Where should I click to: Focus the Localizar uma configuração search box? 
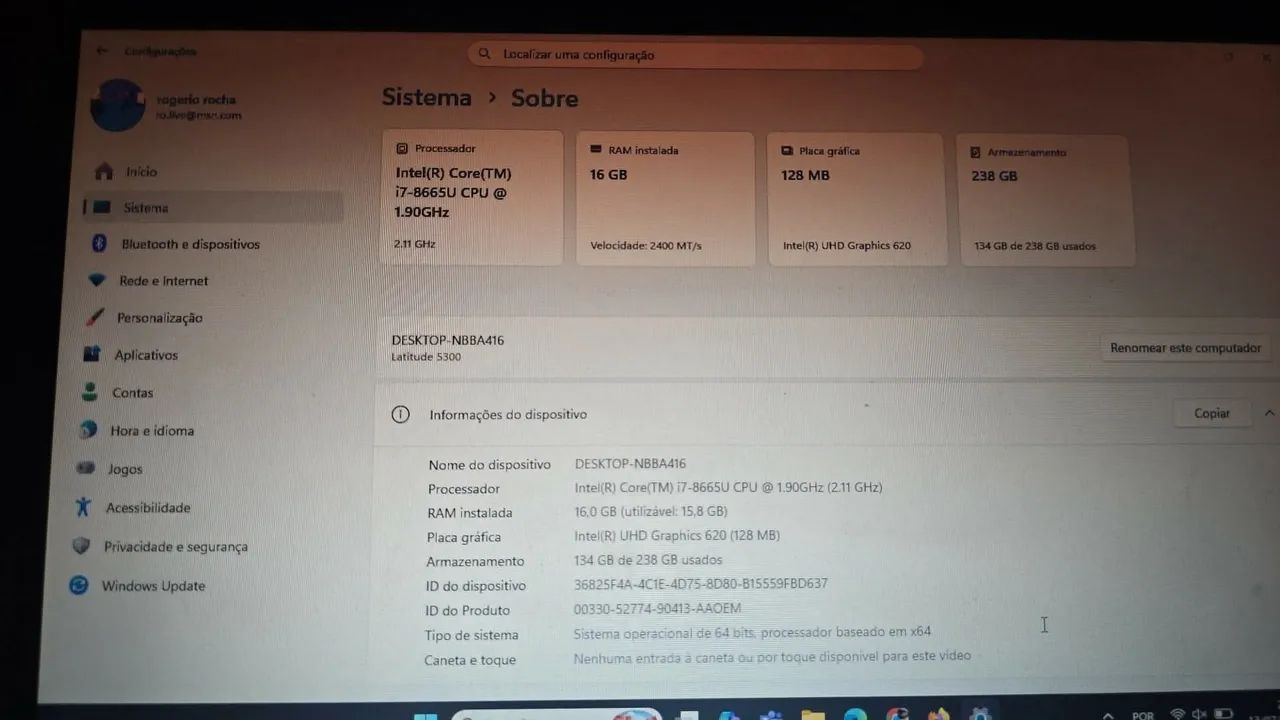(695, 55)
